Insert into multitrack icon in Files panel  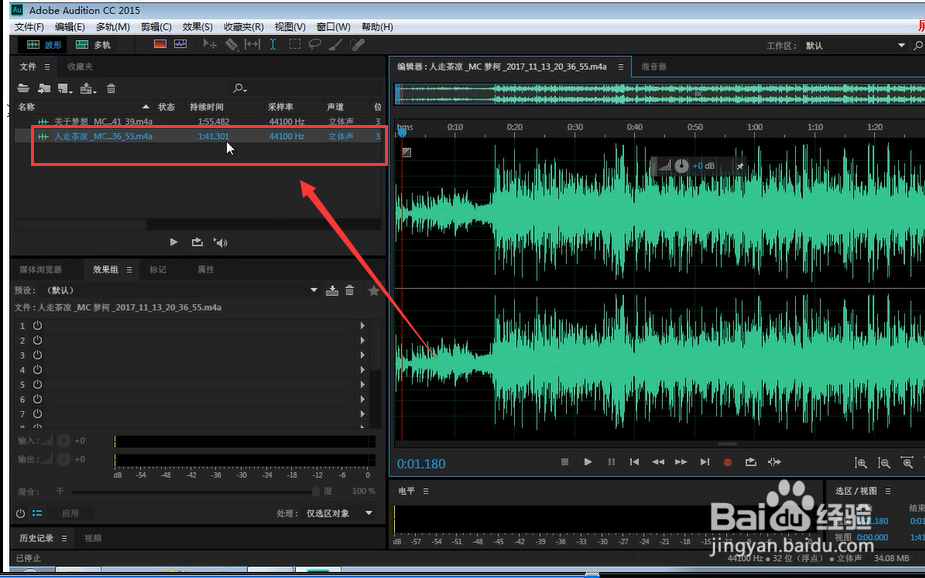[88, 88]
